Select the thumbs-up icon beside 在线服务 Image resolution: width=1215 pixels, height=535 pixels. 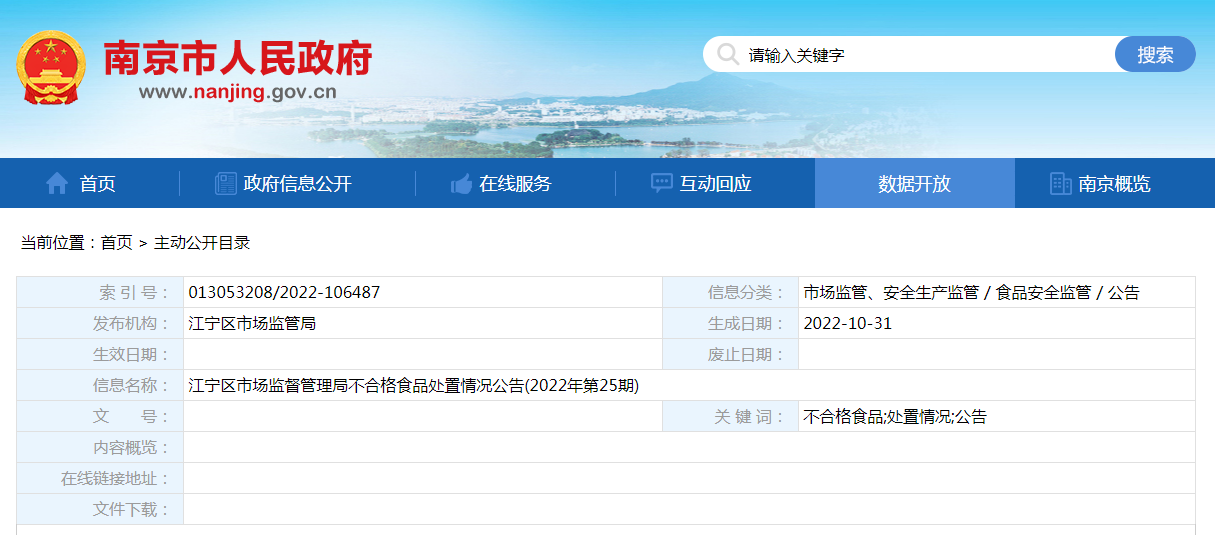pos(461,184)
